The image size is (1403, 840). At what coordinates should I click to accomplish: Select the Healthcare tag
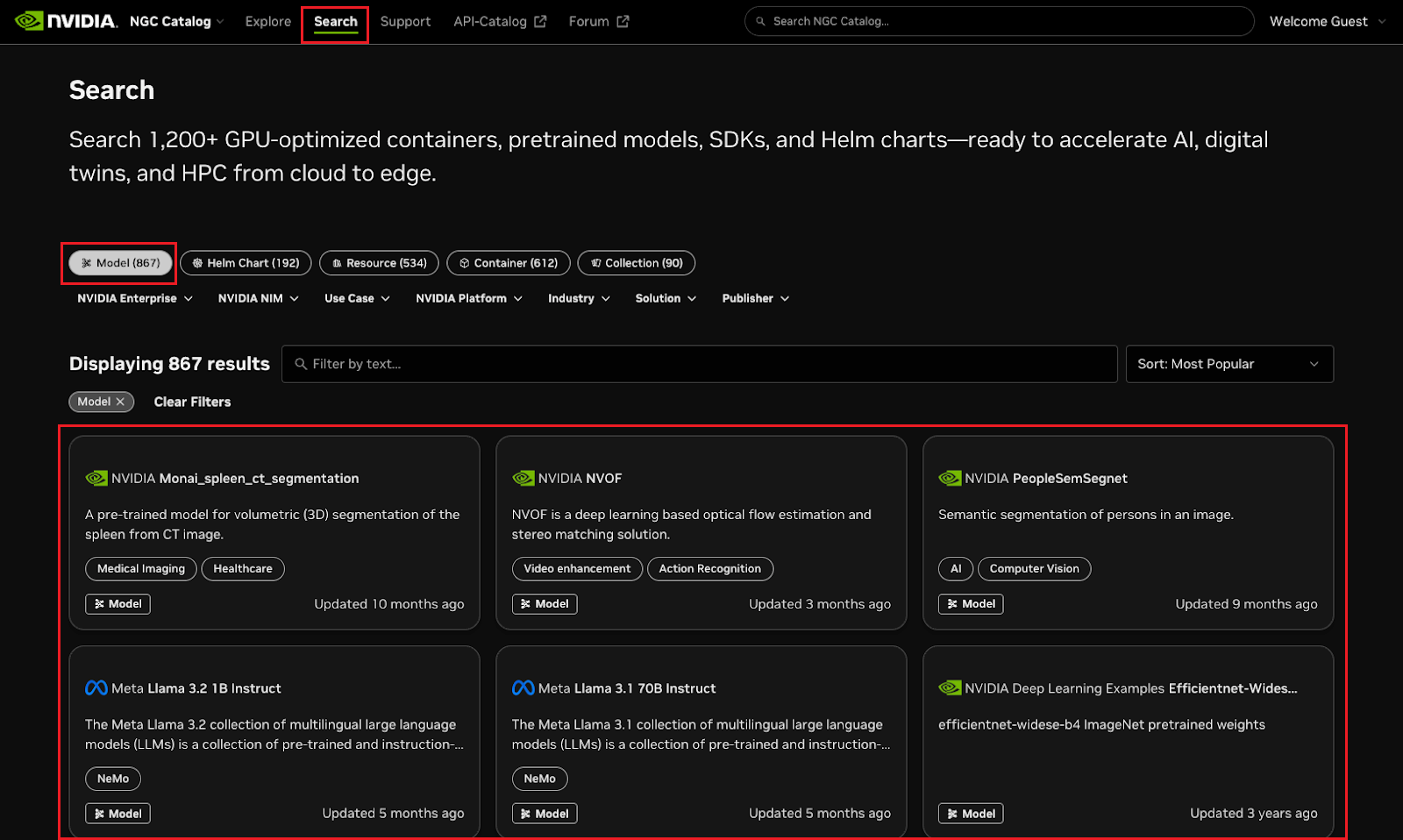243,568
